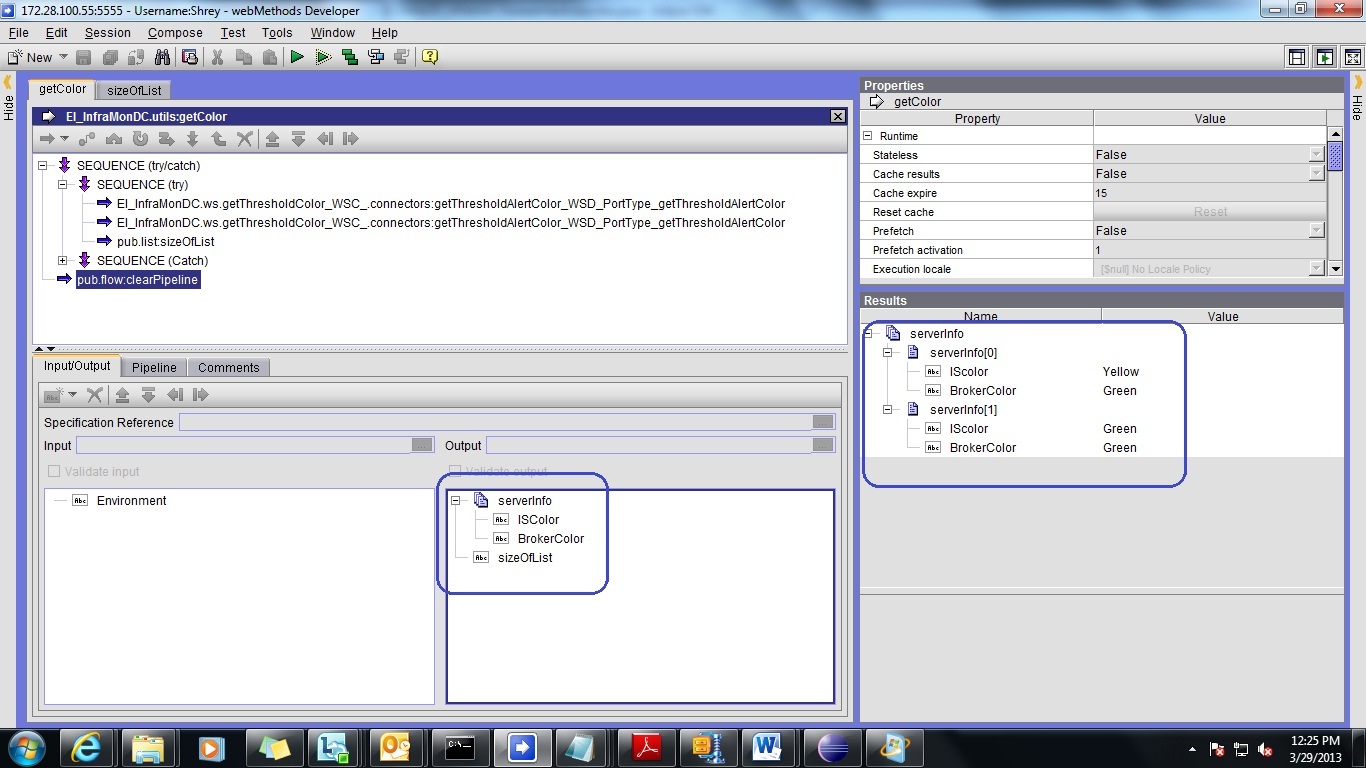Click the yellow Help question-mark icon
Image resolution: width=1366 pixels, height=768 pixels.
(x=430, y=57)
